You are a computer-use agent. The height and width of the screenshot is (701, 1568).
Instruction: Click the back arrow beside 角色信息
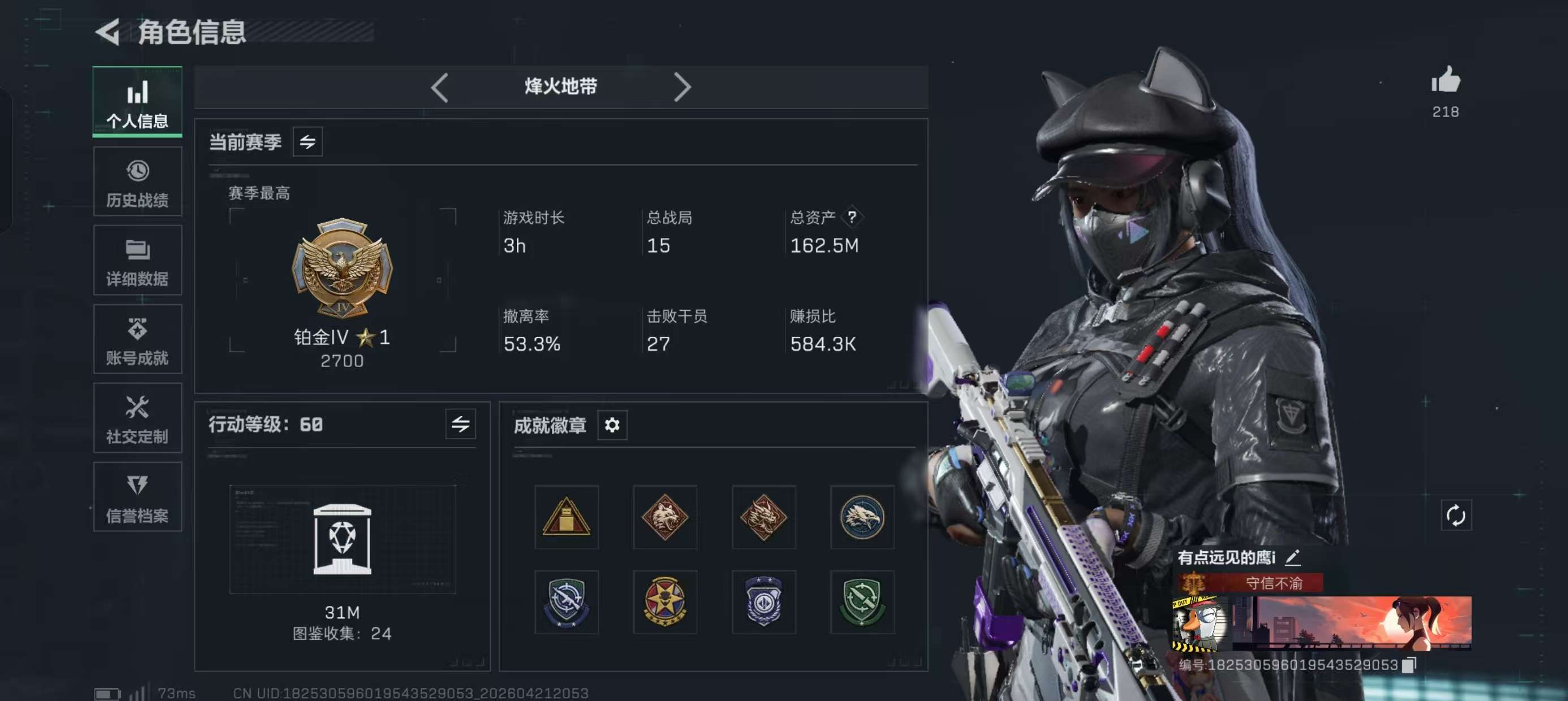(109, 32)
